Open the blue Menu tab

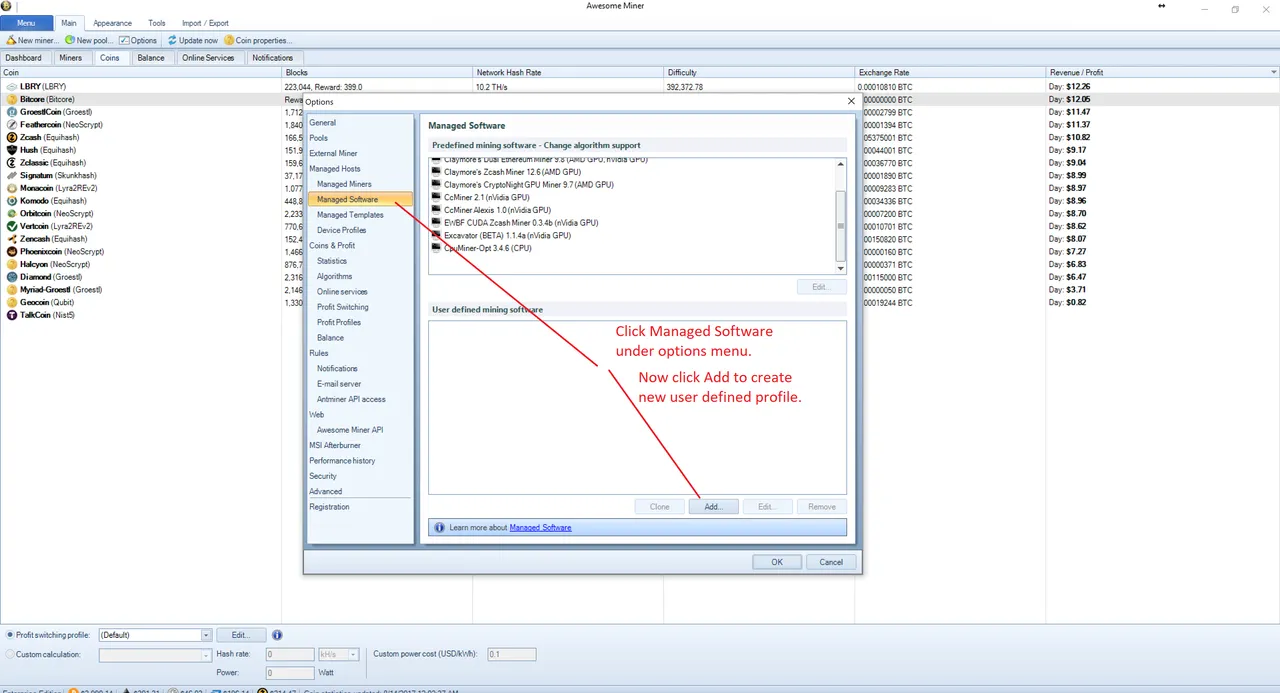(26, 23)
